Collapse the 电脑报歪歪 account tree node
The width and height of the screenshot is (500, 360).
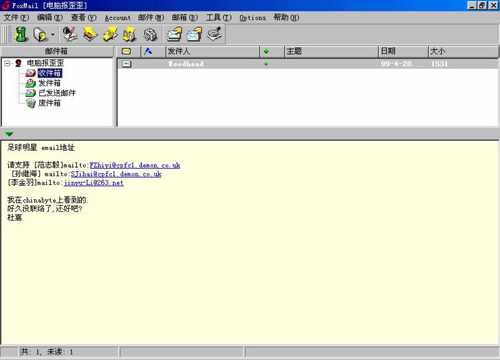(x=7, y=63)
